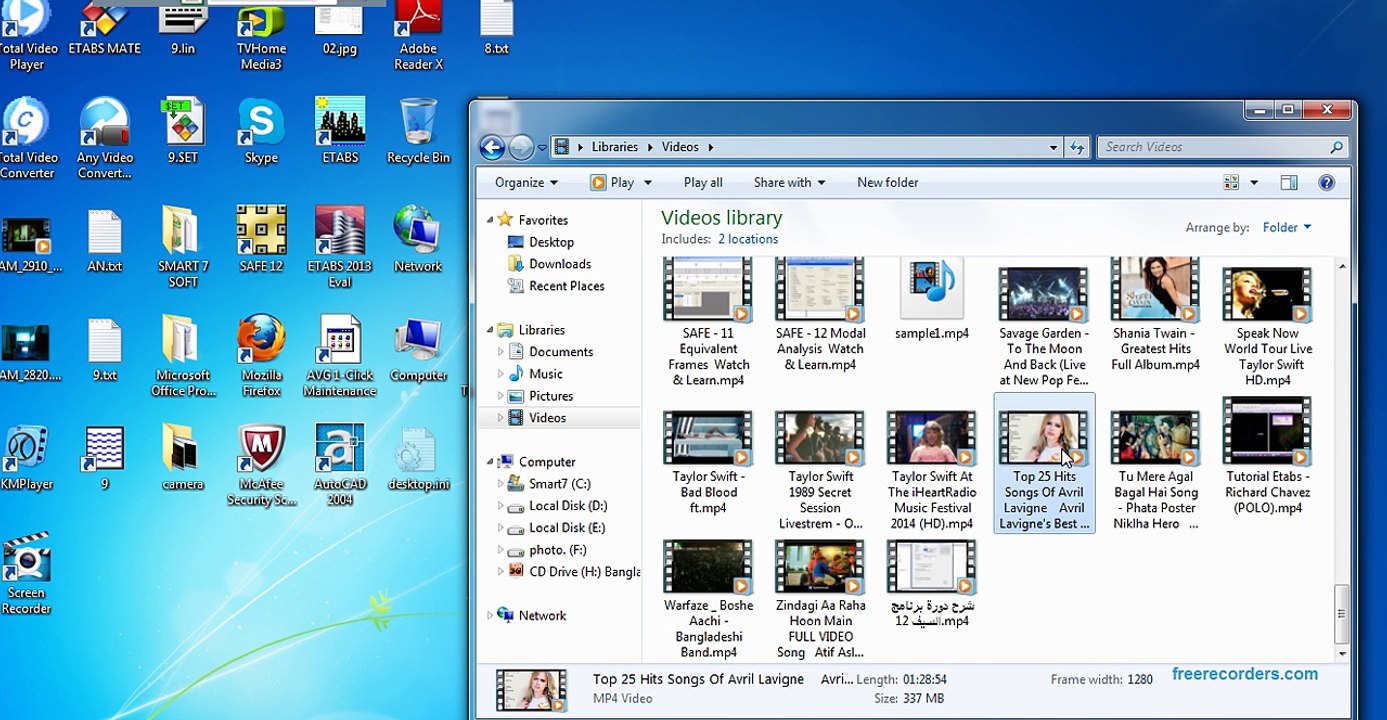1387x720 pixels.
Task: Launch SAFE 12 from the desktop
Action: pyautogui.click(x=261, y=240)
